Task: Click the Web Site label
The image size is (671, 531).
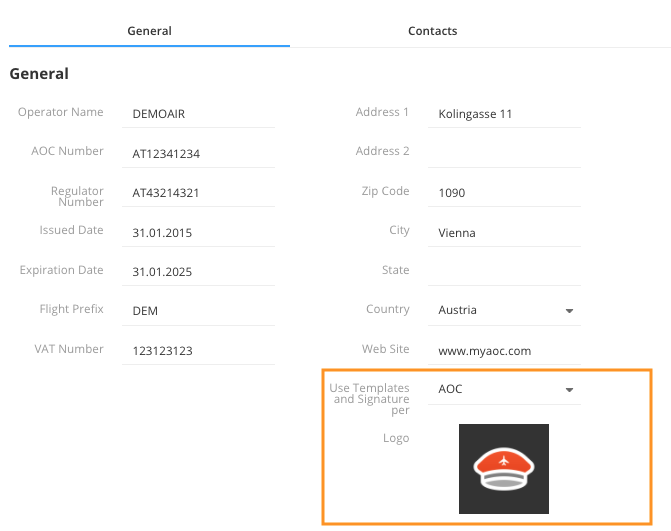Action: [x=386, y=349]
